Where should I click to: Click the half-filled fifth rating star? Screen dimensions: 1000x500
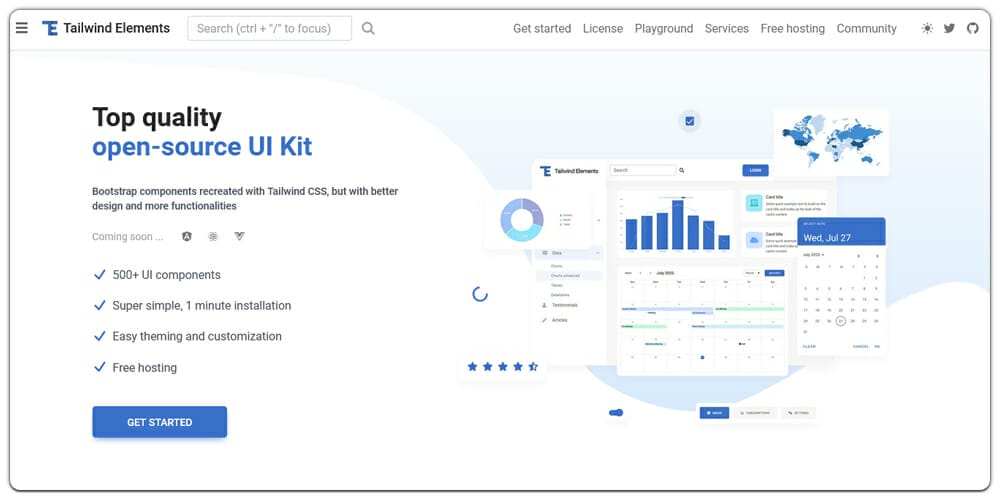(533, 367)
